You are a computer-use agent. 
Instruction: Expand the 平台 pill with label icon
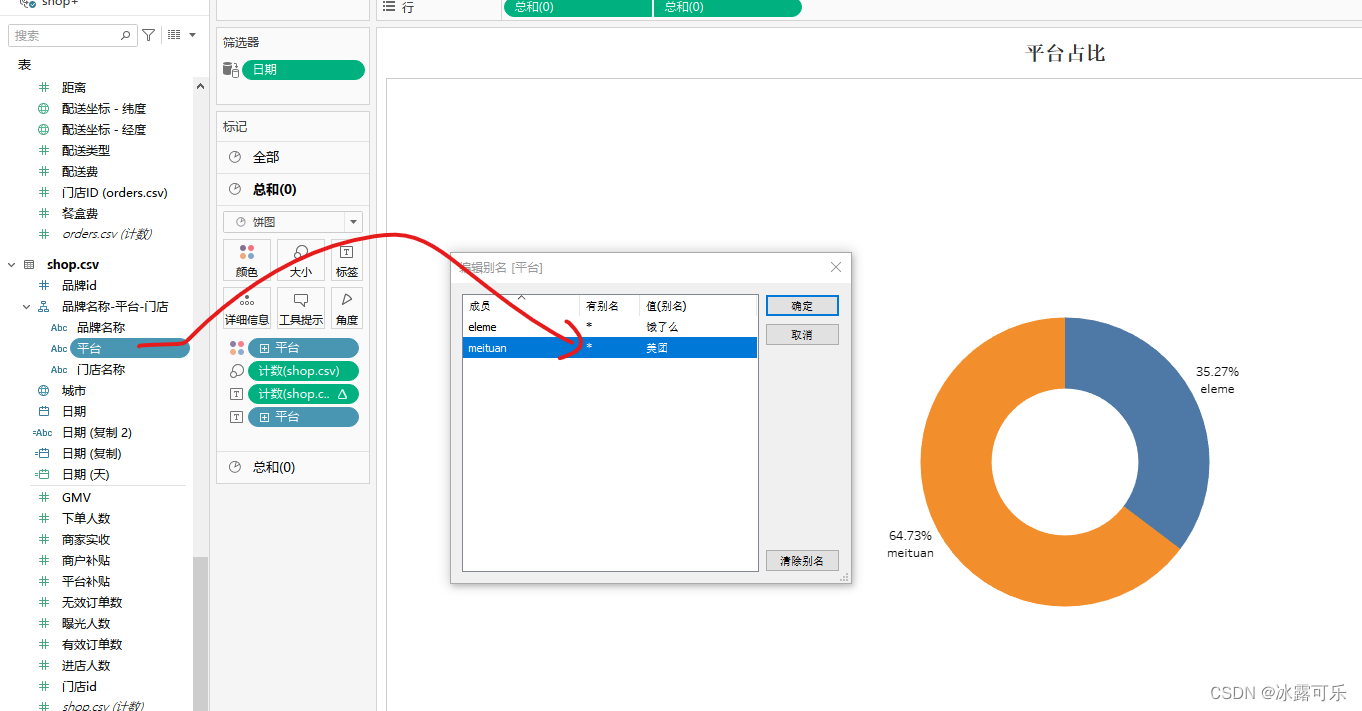(265, 417)
